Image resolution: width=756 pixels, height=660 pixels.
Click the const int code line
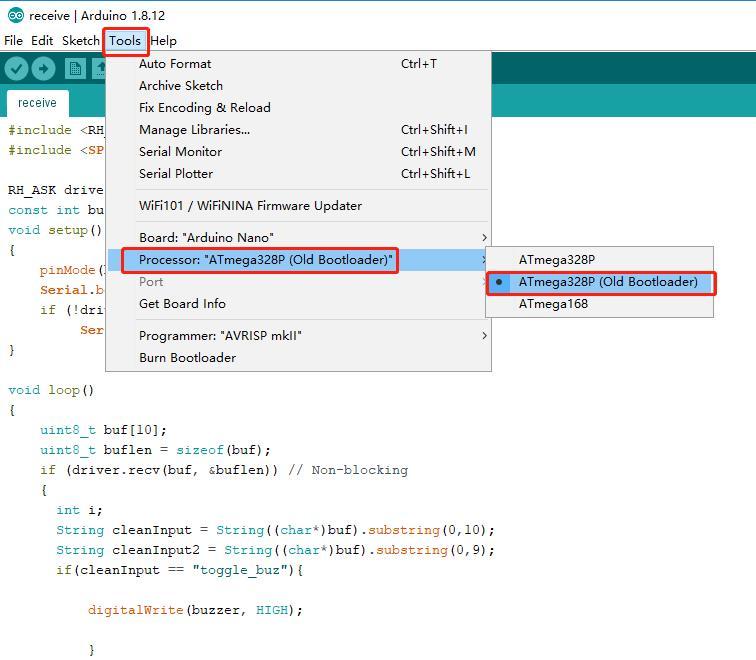56,210
